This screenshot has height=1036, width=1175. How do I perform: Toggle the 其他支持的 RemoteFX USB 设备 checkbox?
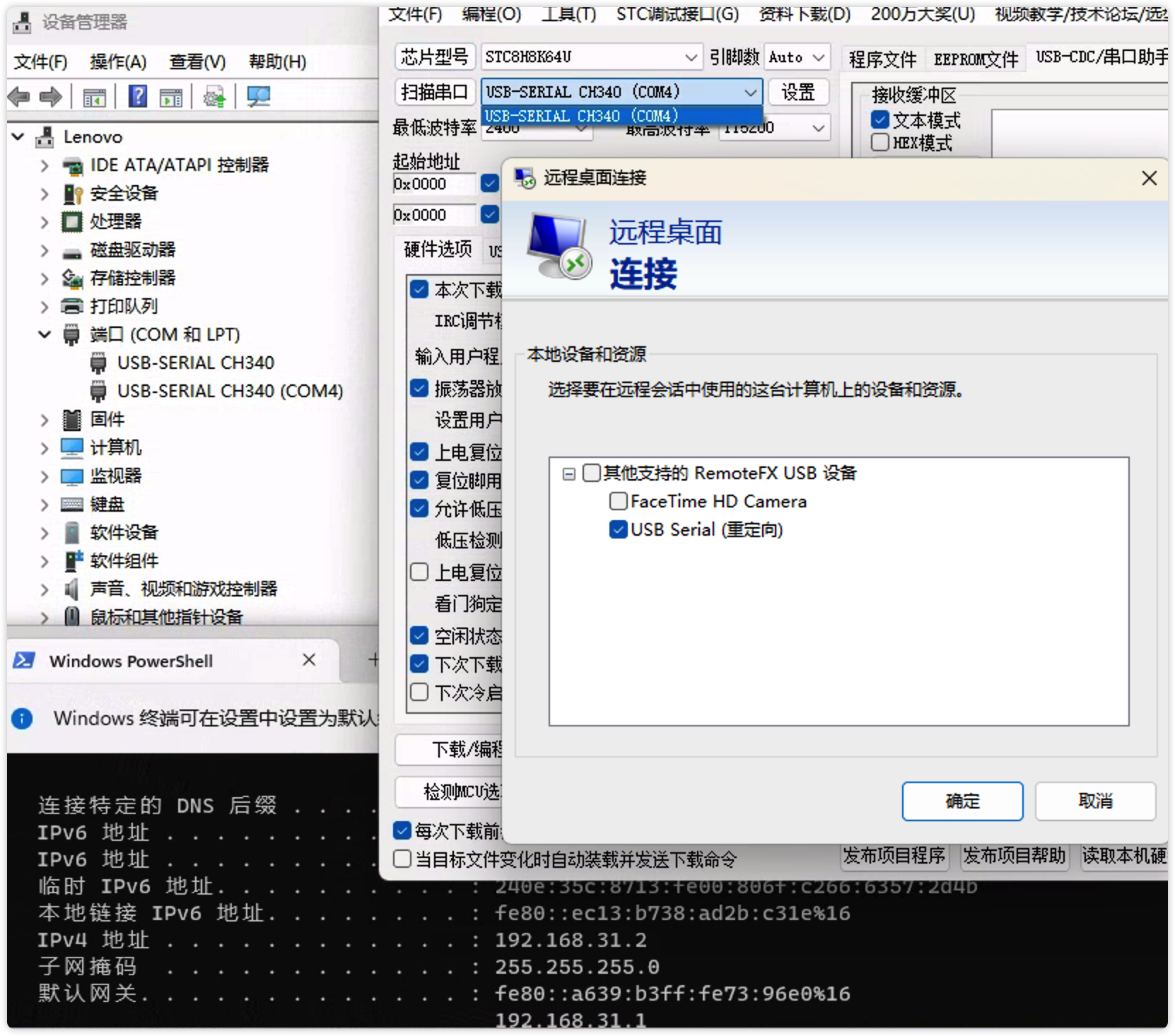pyautogui.click(x=592, y=473)
